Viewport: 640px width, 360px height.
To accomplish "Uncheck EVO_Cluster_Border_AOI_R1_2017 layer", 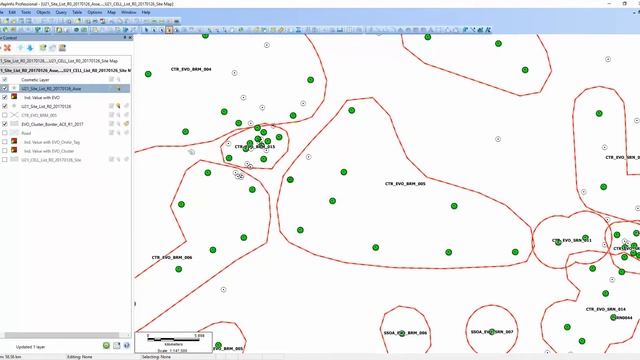I will pos(5,124).
